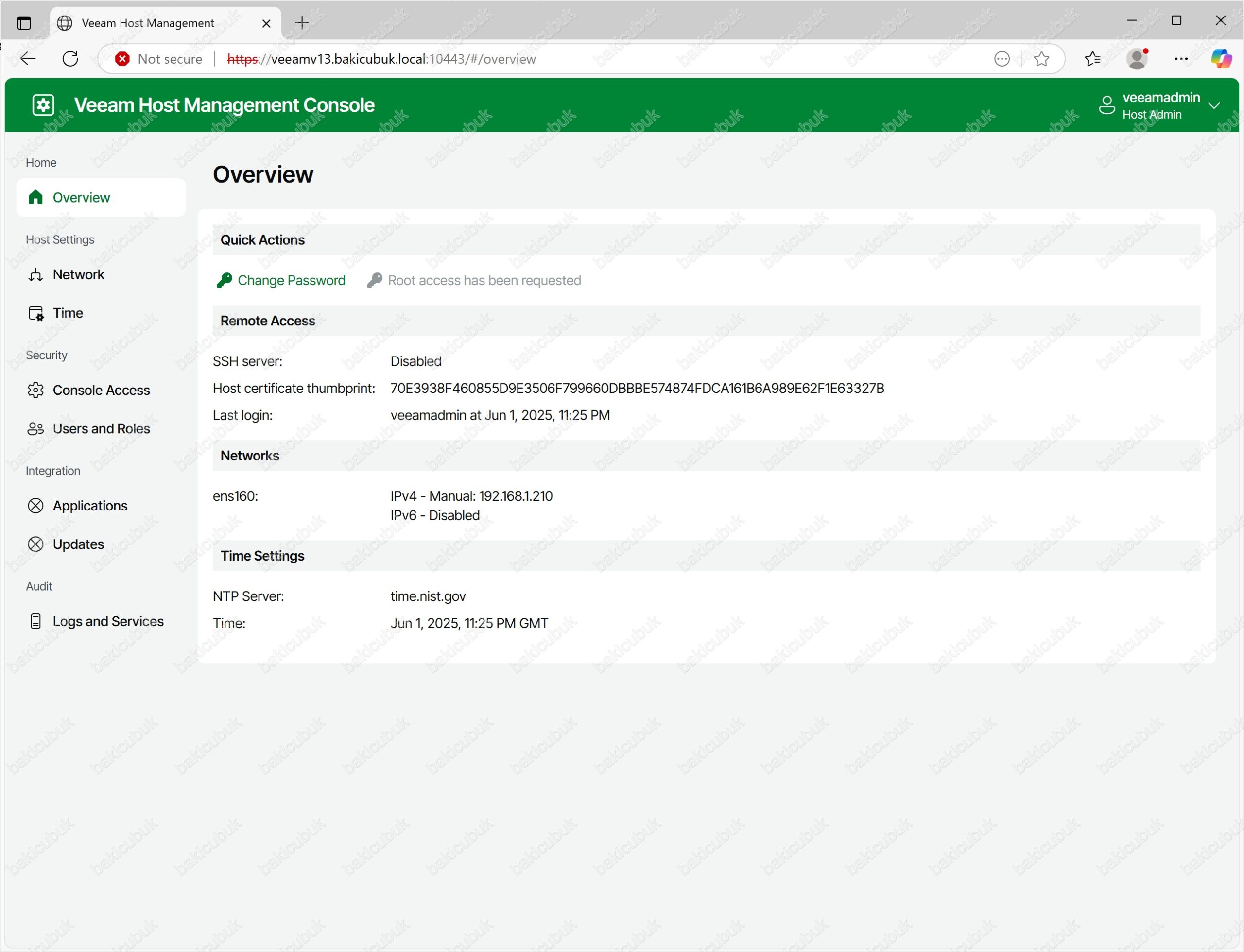This screenshot has width=1244, height=952.
Task: Click the Last login veeamadmin value
Action: coord(500,415)
